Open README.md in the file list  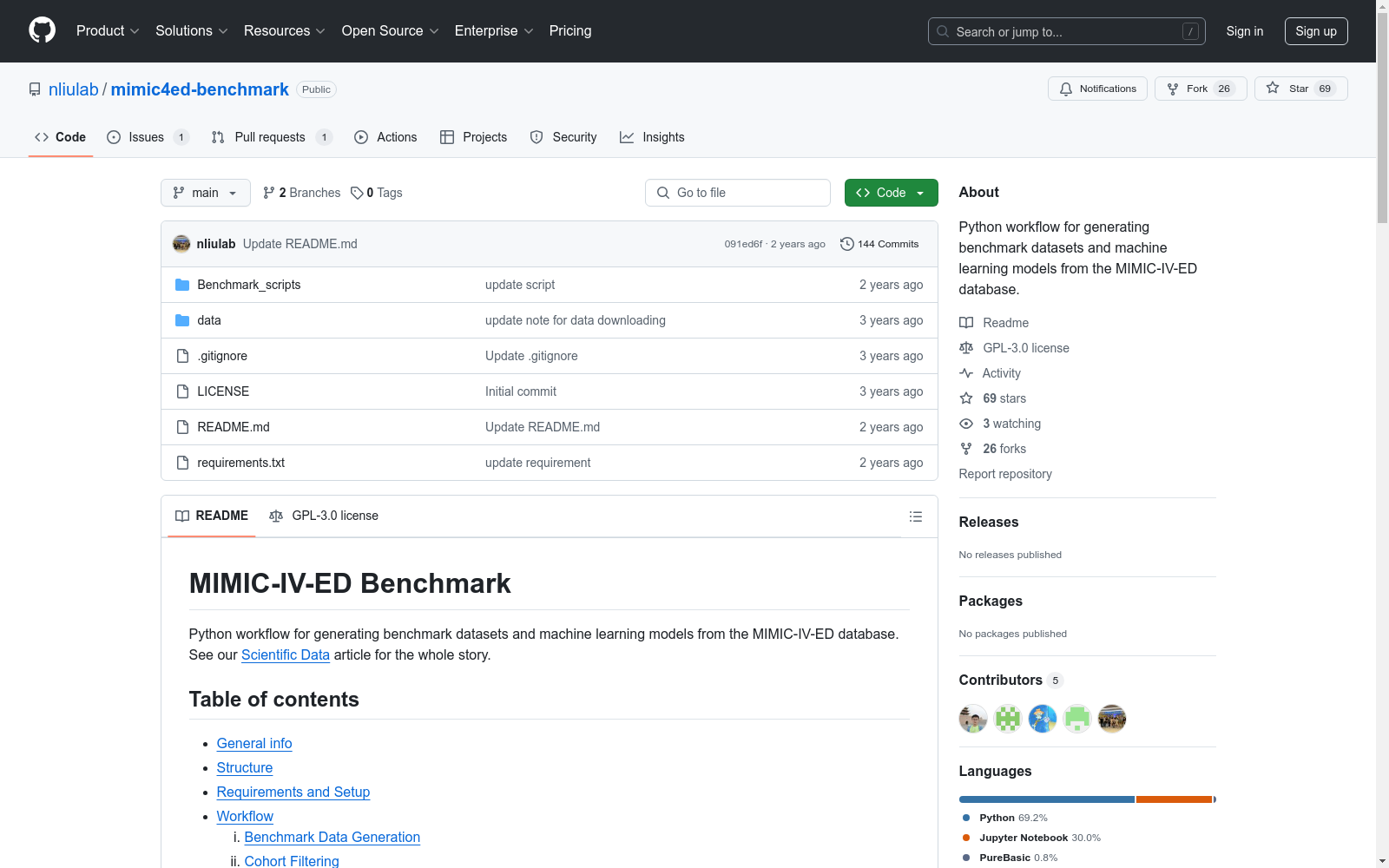coord(234,427)
